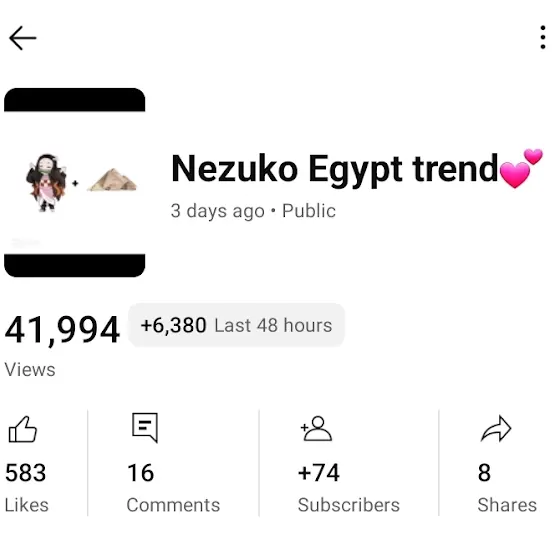Tap the 41,994 view count
The width and height of the screenshot is (560, 560).
[62, 330]
